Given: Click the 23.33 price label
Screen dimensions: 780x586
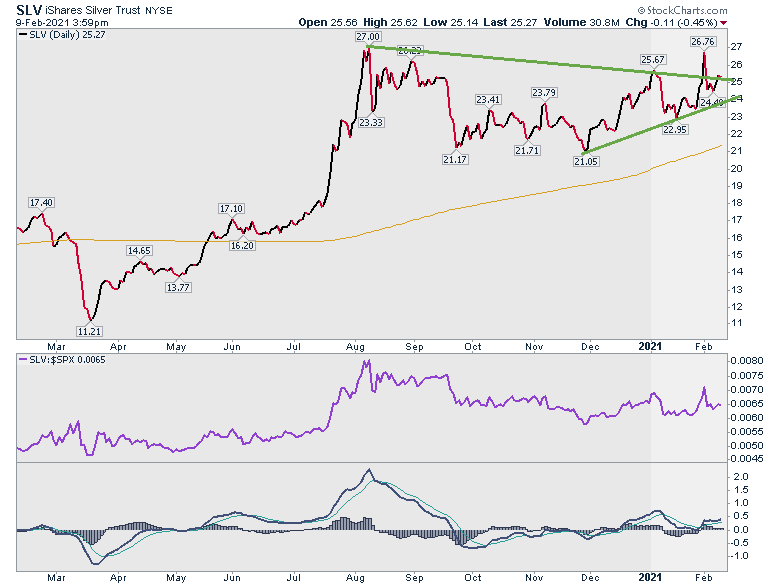Looking at the screenshot, I should click(x=371, y=122).
